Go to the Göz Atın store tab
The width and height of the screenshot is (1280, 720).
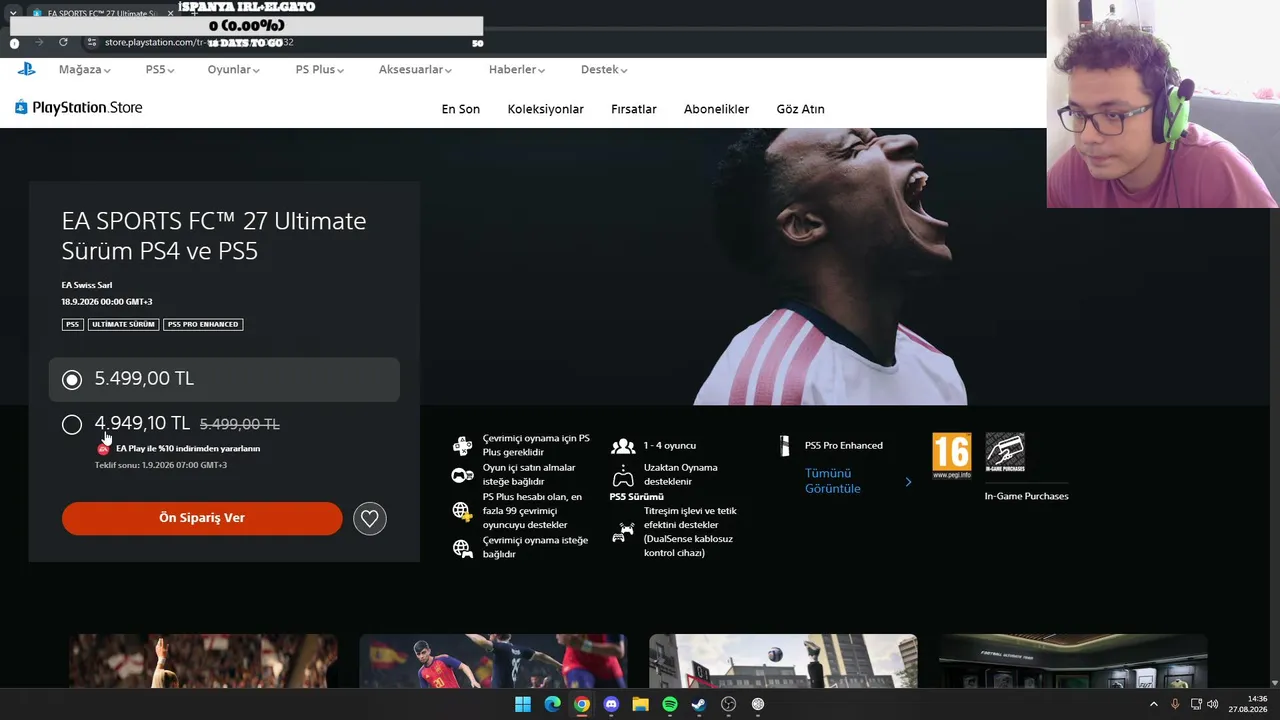[801, 109]
